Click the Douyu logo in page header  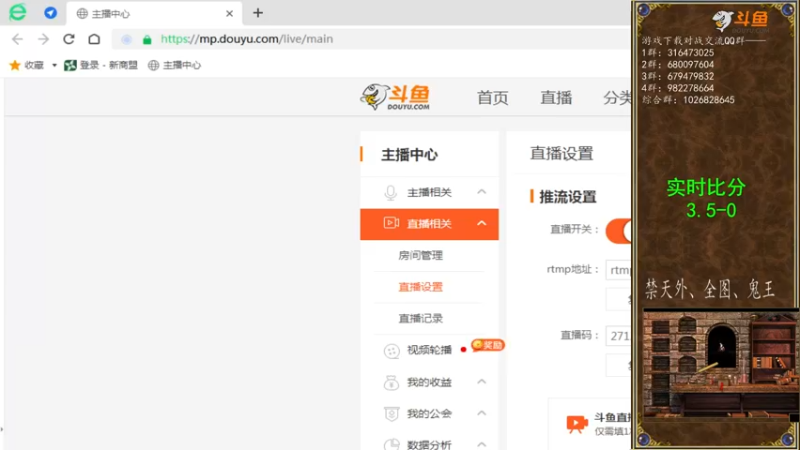coord(395,97)
